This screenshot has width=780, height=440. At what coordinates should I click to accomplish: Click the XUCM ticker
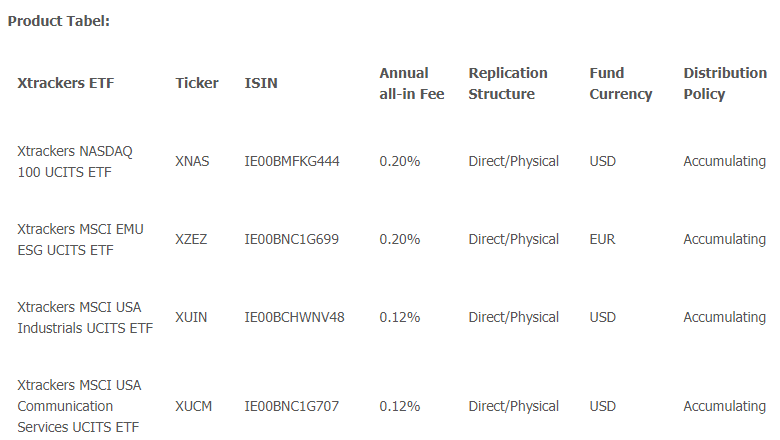click(x=194, y=407)
